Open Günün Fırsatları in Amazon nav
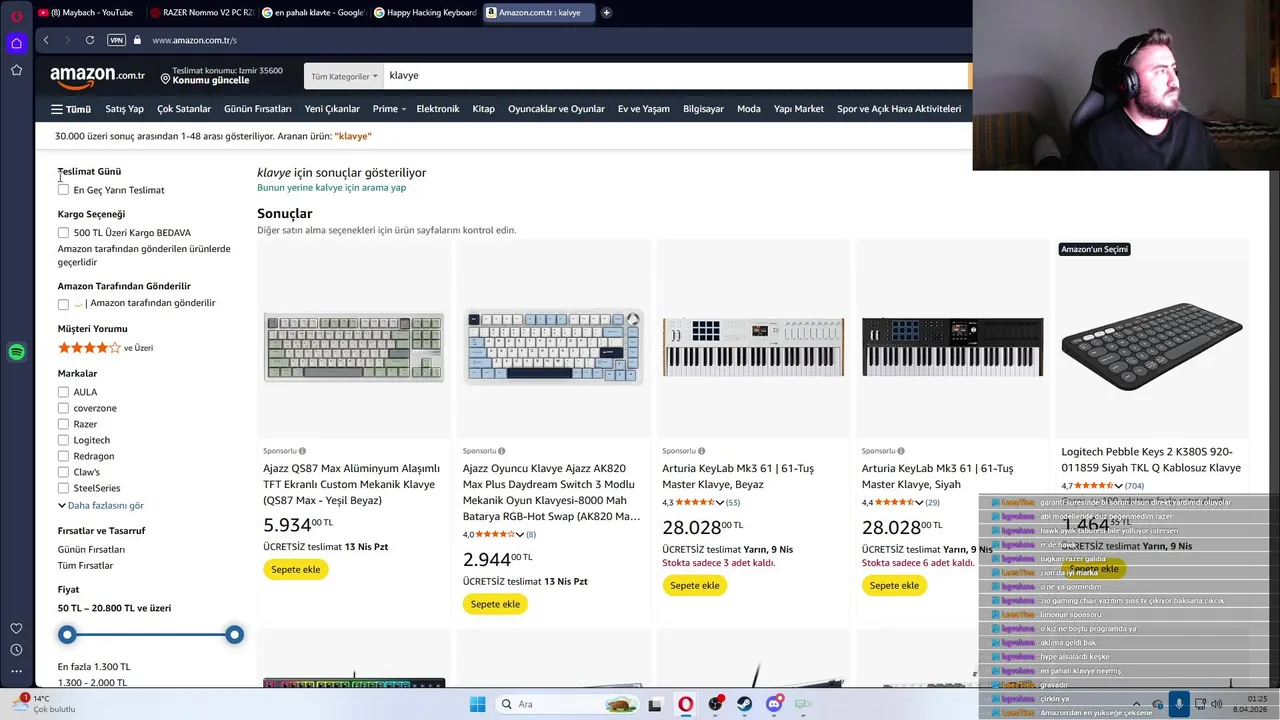 pos(258,109)
